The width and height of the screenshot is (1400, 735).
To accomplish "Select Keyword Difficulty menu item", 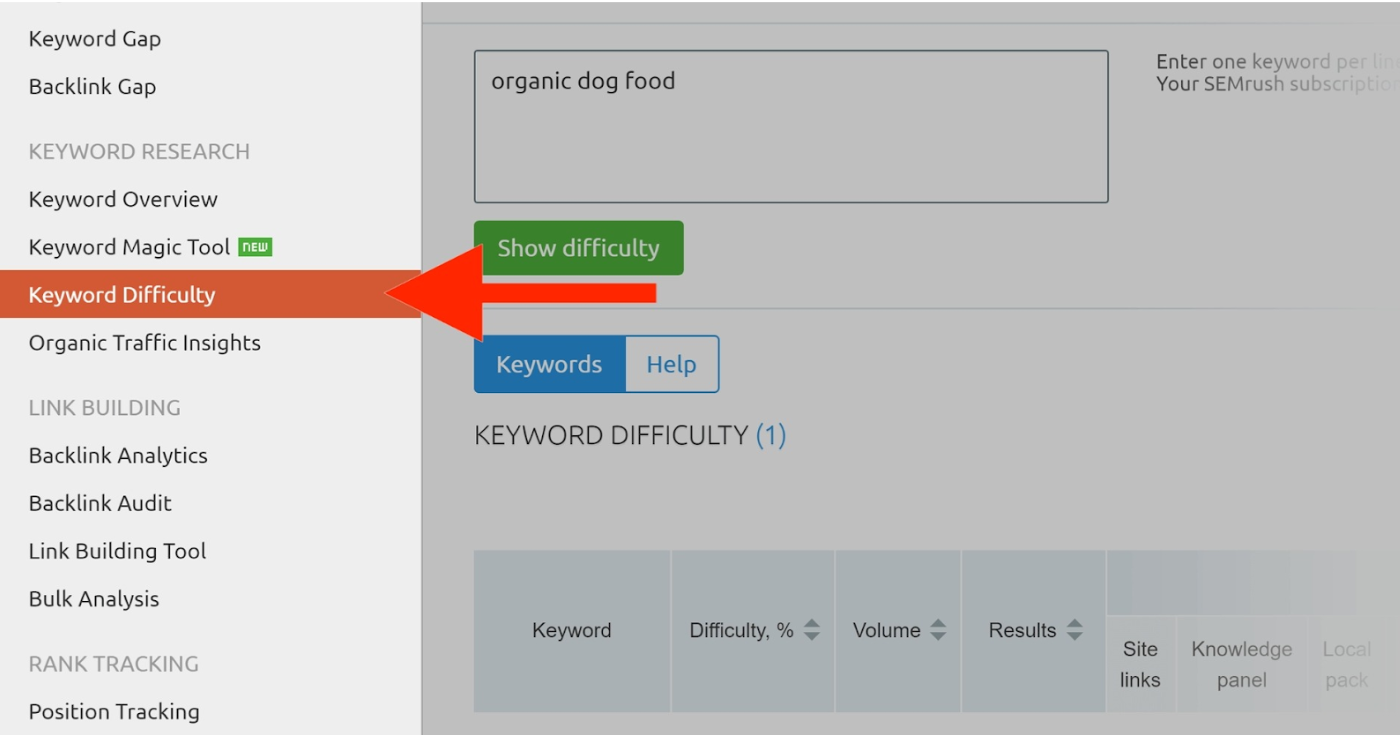I will (x=122, y=295).
